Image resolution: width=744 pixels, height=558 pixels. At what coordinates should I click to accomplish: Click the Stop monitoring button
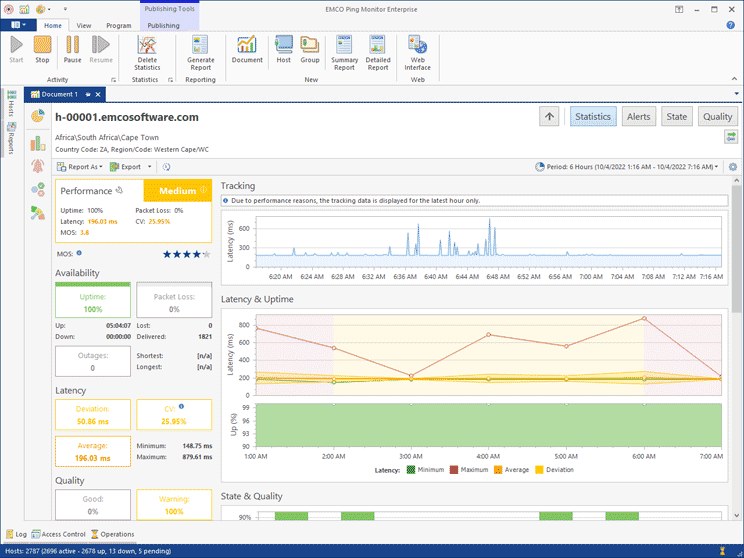pos(42,49)
